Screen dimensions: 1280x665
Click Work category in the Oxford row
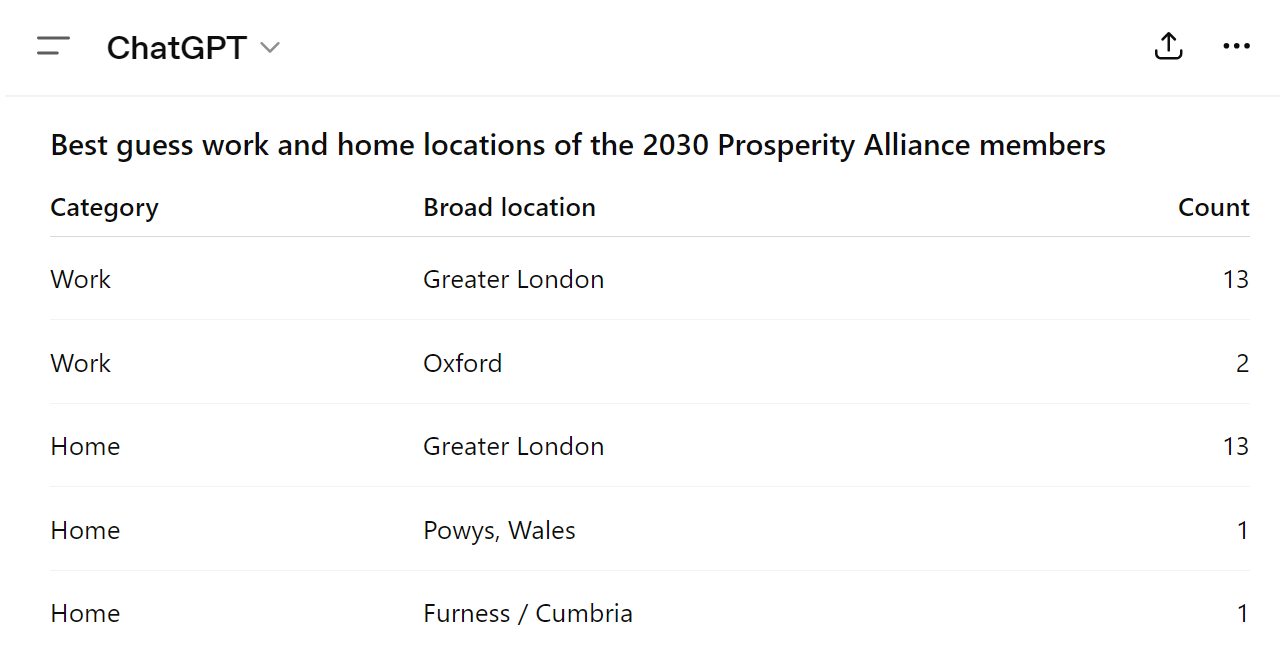pos(80,363)
